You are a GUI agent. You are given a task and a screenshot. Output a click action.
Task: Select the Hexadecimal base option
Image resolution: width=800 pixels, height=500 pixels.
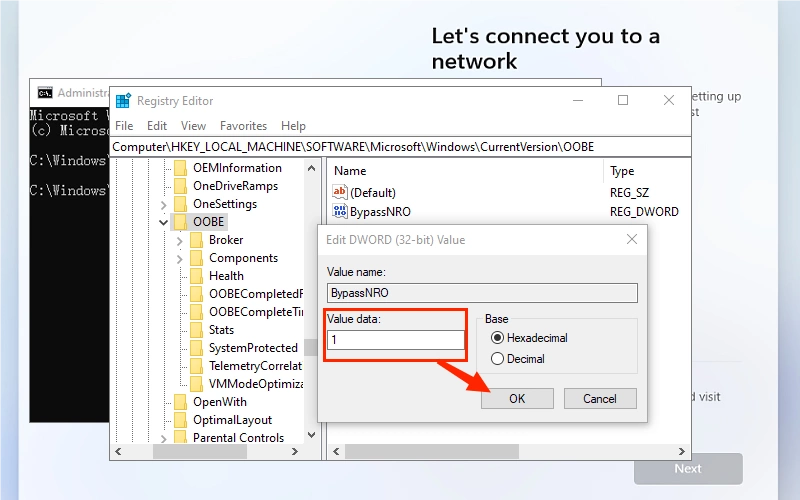[x=497, y=338]
